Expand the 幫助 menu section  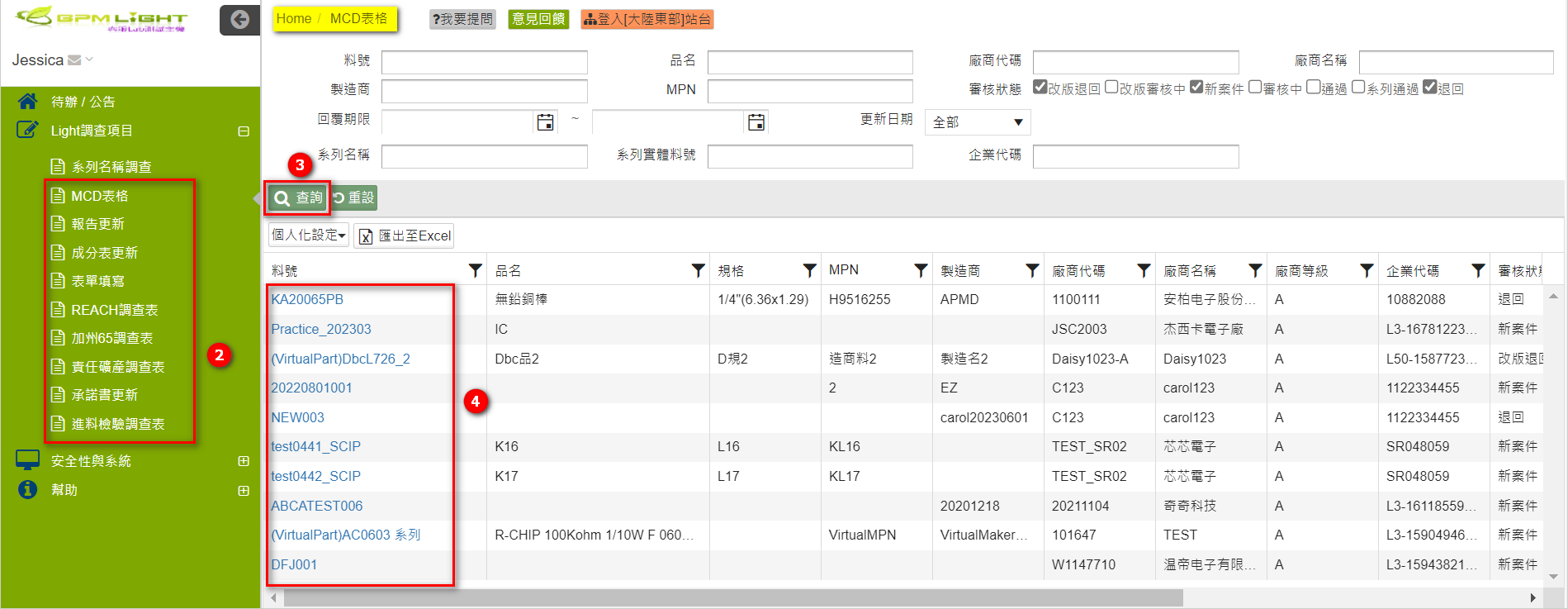(x=244, y=490)
